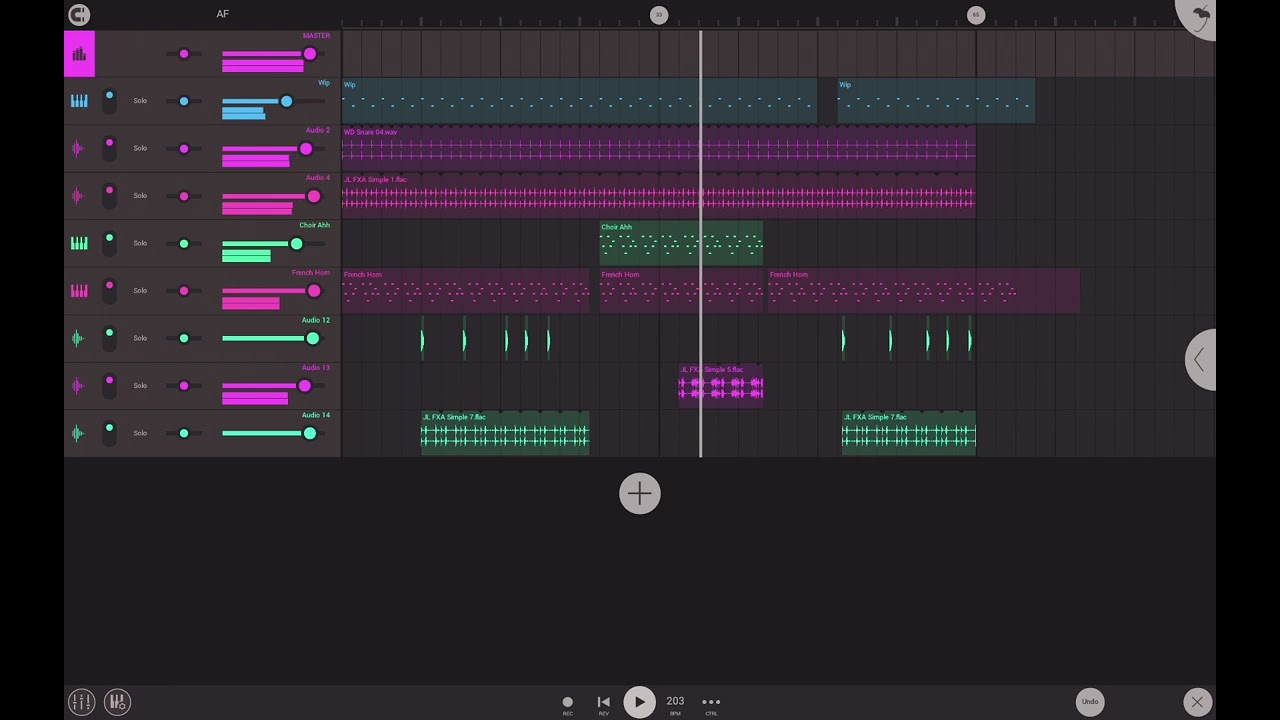The height and width of the screenshot is (720, 1280).
Task: Undo the last action
Action: click(1090, 702)
